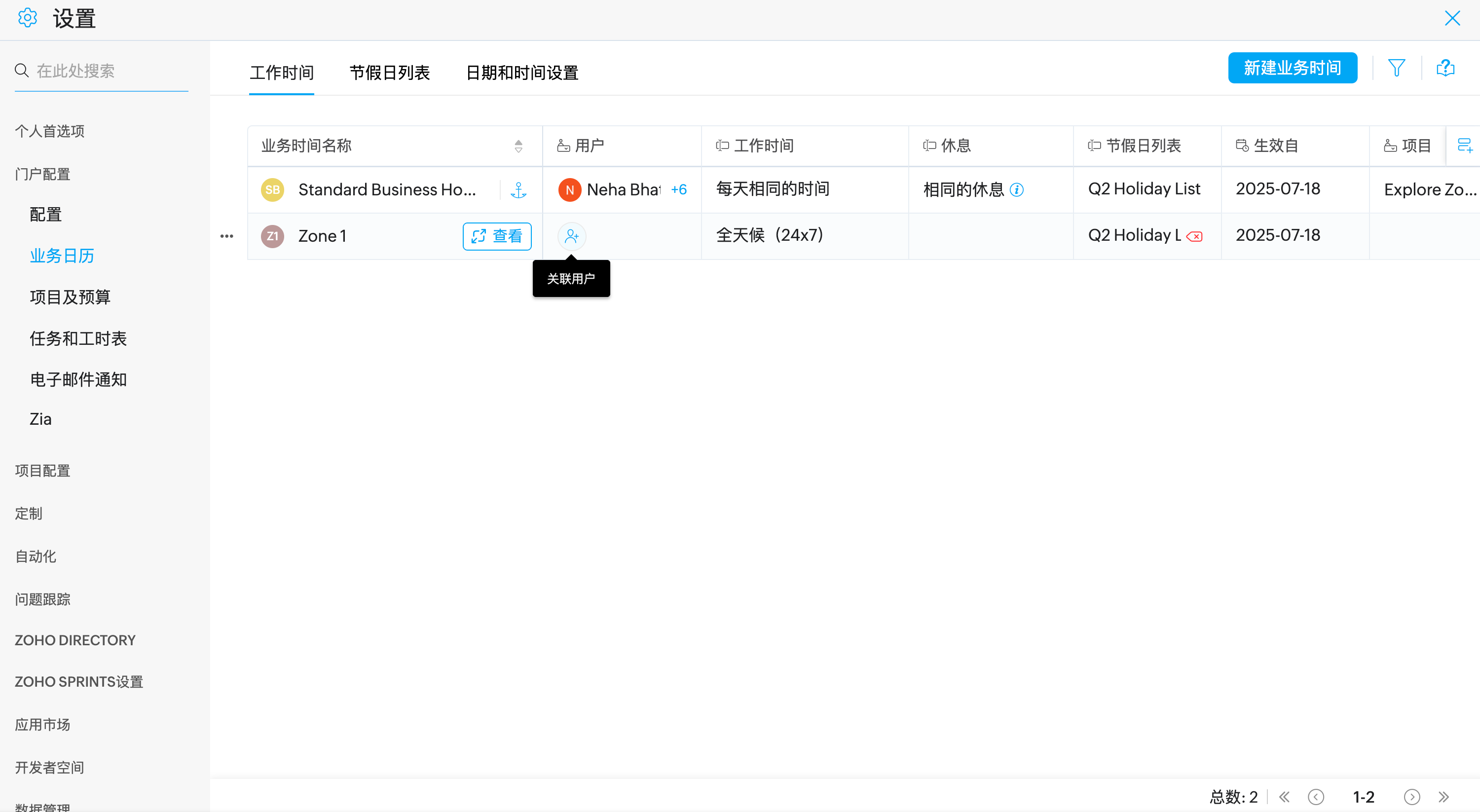This screenshot has height=812, width=1480.
Task: Open the three-dot menu for the Zone 1 row
Action: (227, 236)
